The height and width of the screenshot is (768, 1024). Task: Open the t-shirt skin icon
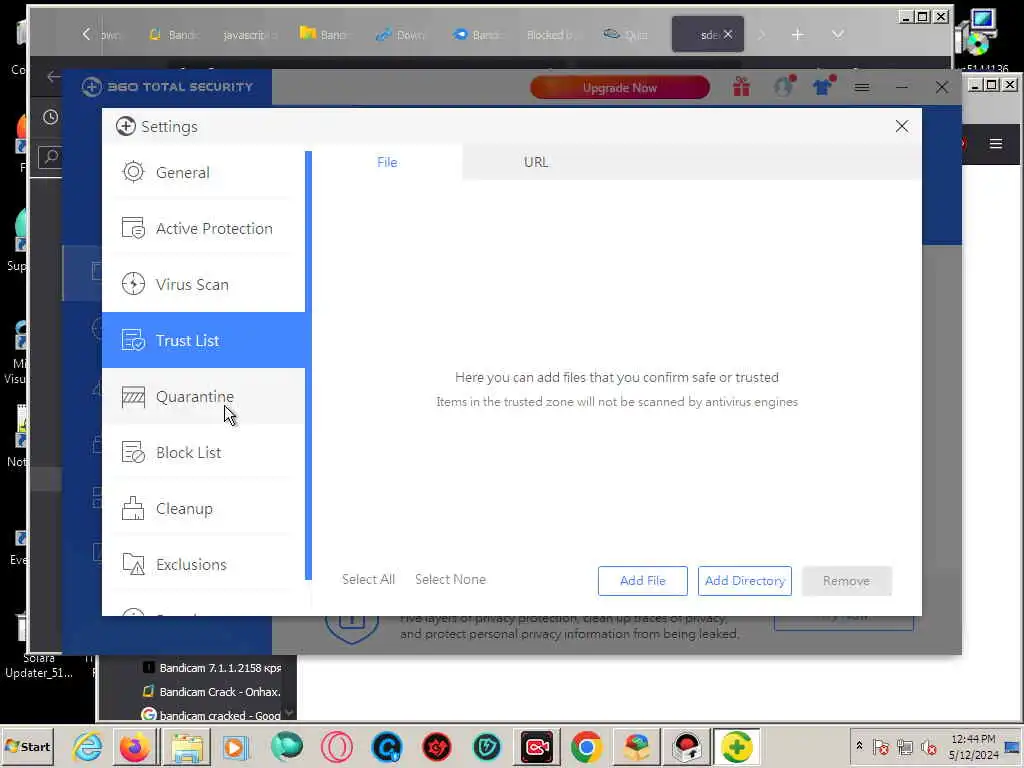click(x=823, y=86)
